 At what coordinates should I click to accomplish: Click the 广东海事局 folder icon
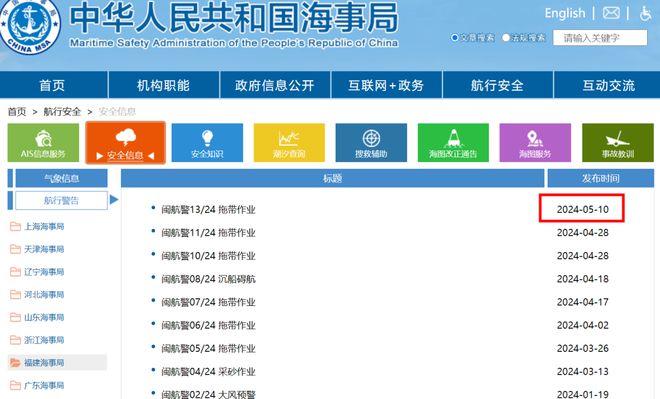coord(15,386)
